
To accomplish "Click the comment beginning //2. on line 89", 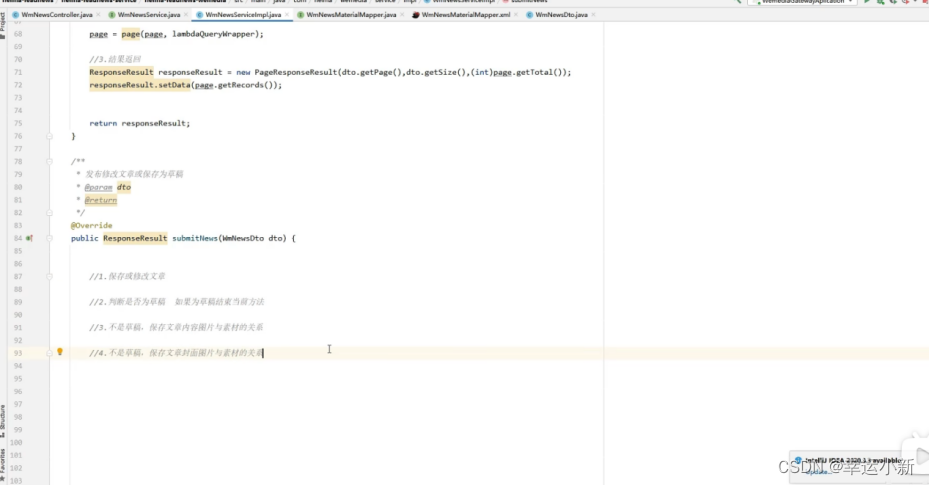I will tap(176, 302).
